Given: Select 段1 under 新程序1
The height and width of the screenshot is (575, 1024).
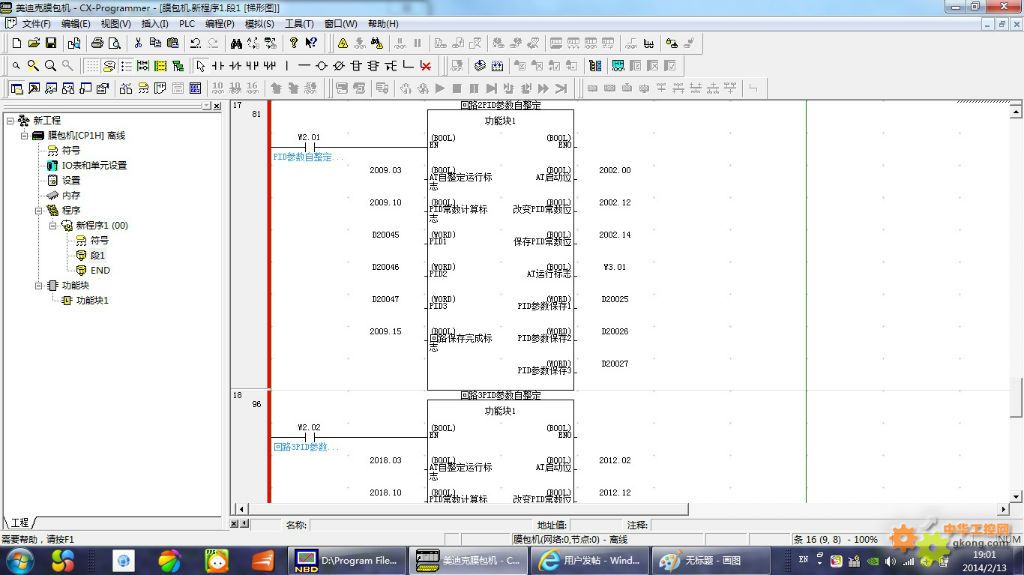Looking at the screenshot, I should coord(97,255).
